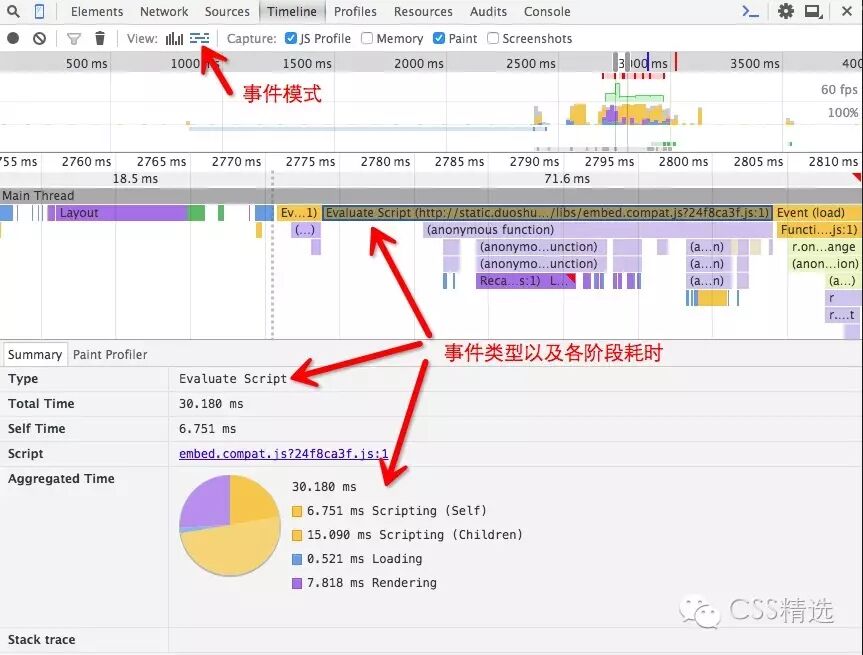Click the aggregated time pie chart
Image resolution: width=863 pixels, height=655 pixels.
230,526
